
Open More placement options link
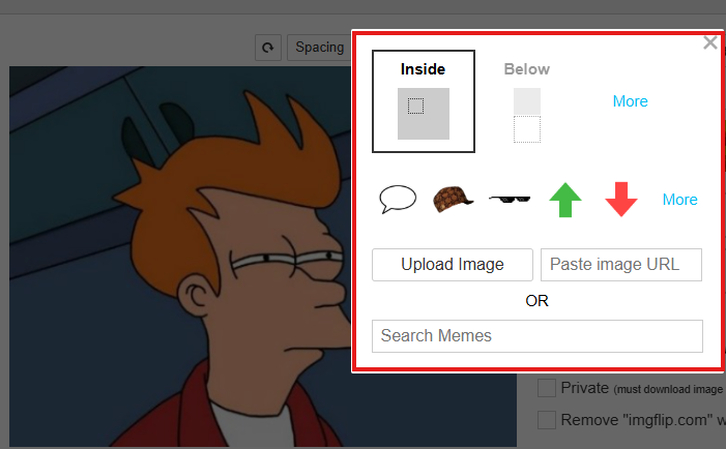(x=630, y=101)
